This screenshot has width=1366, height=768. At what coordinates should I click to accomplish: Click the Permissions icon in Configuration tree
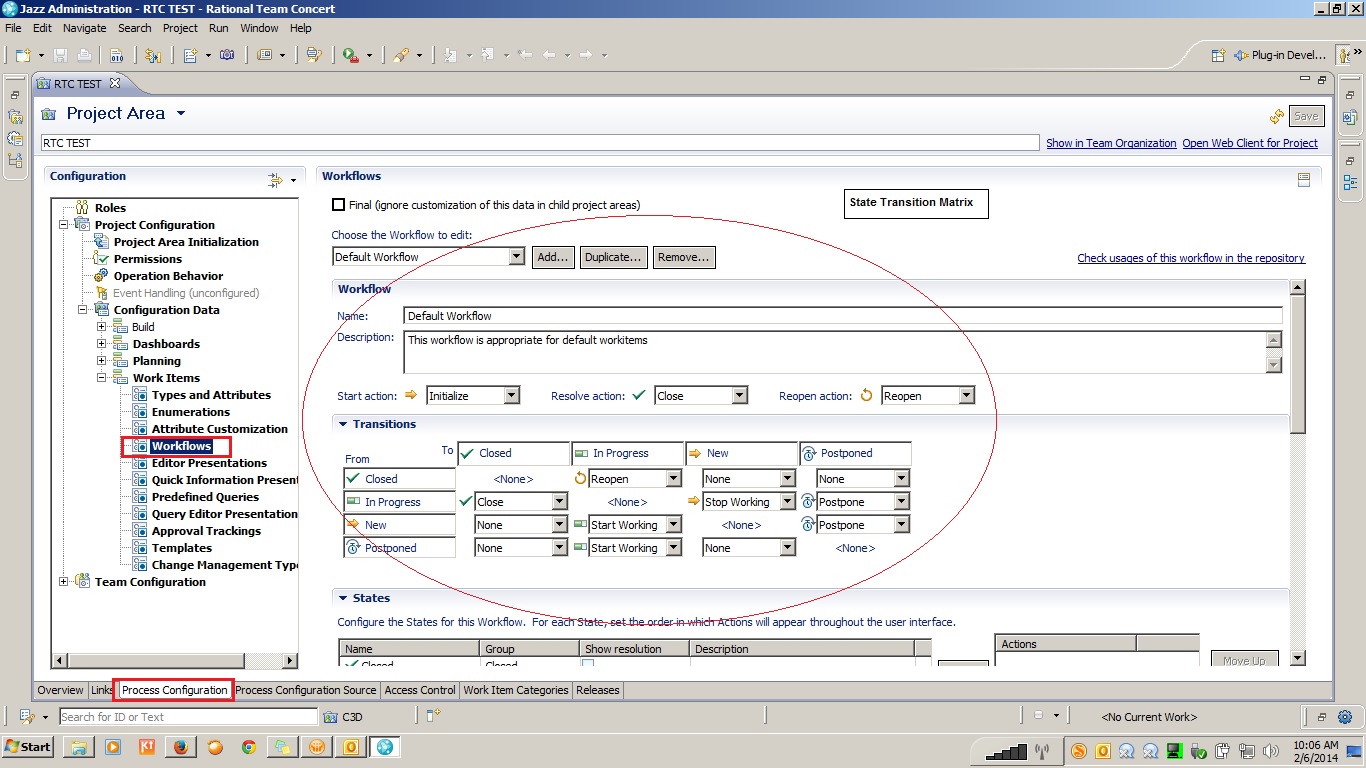click(x=102, y=259)
